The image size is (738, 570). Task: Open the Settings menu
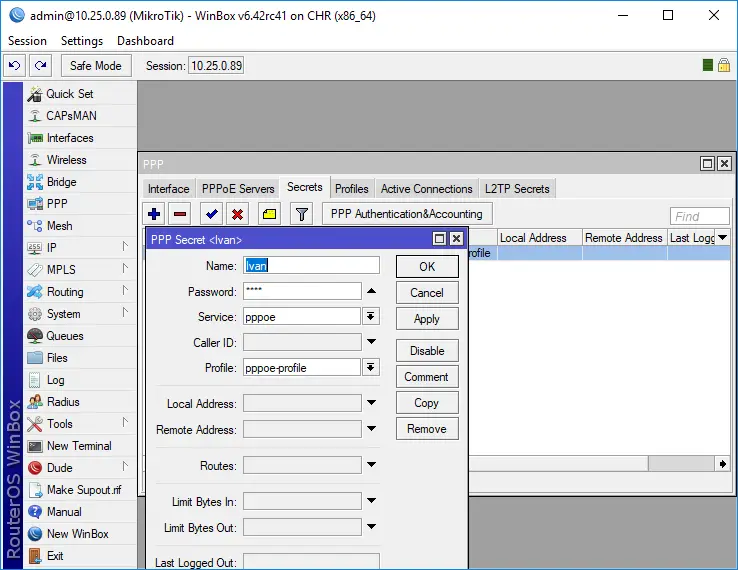82,41
